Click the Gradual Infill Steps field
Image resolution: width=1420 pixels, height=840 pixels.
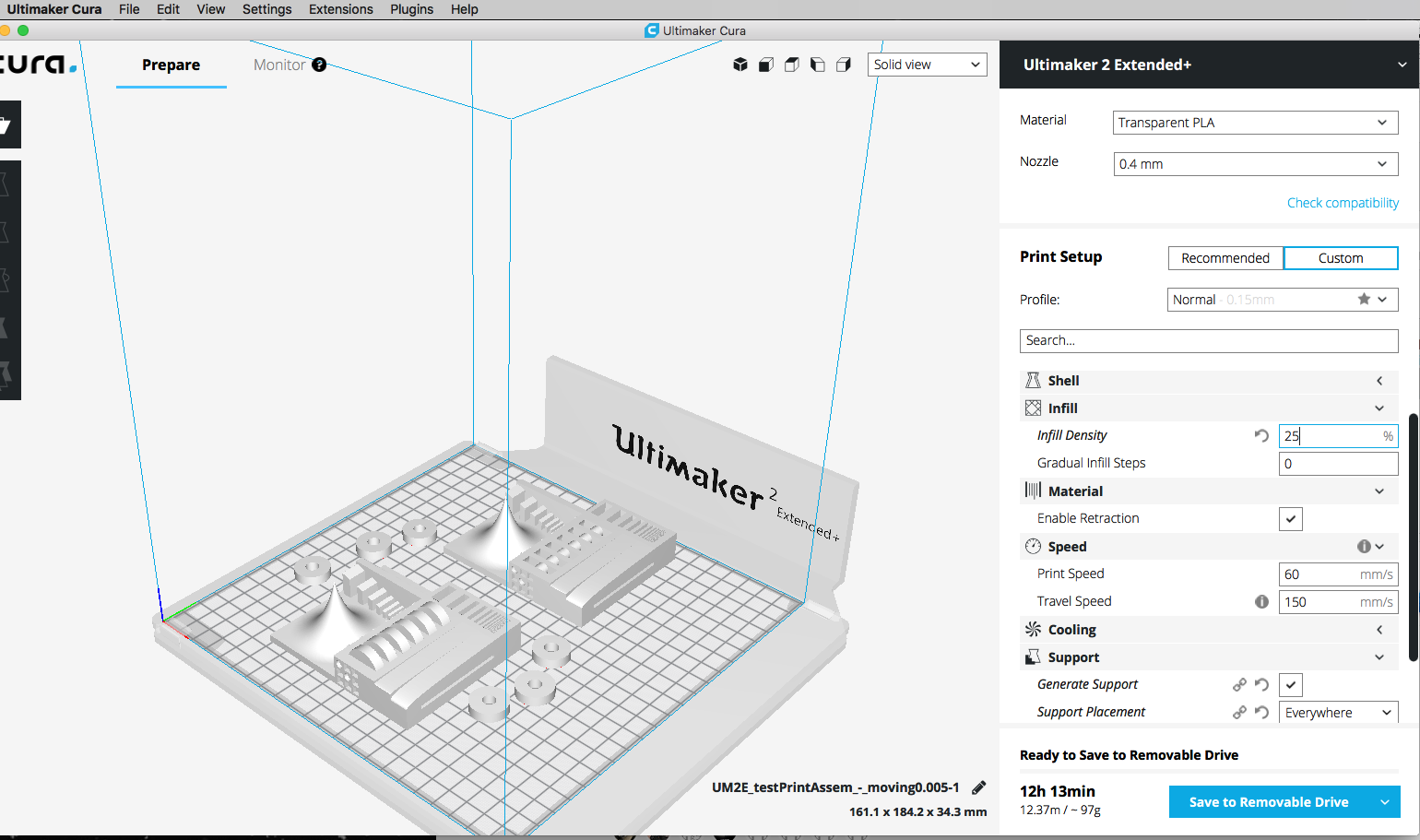pyautogui.click(x=1339, y=464)
